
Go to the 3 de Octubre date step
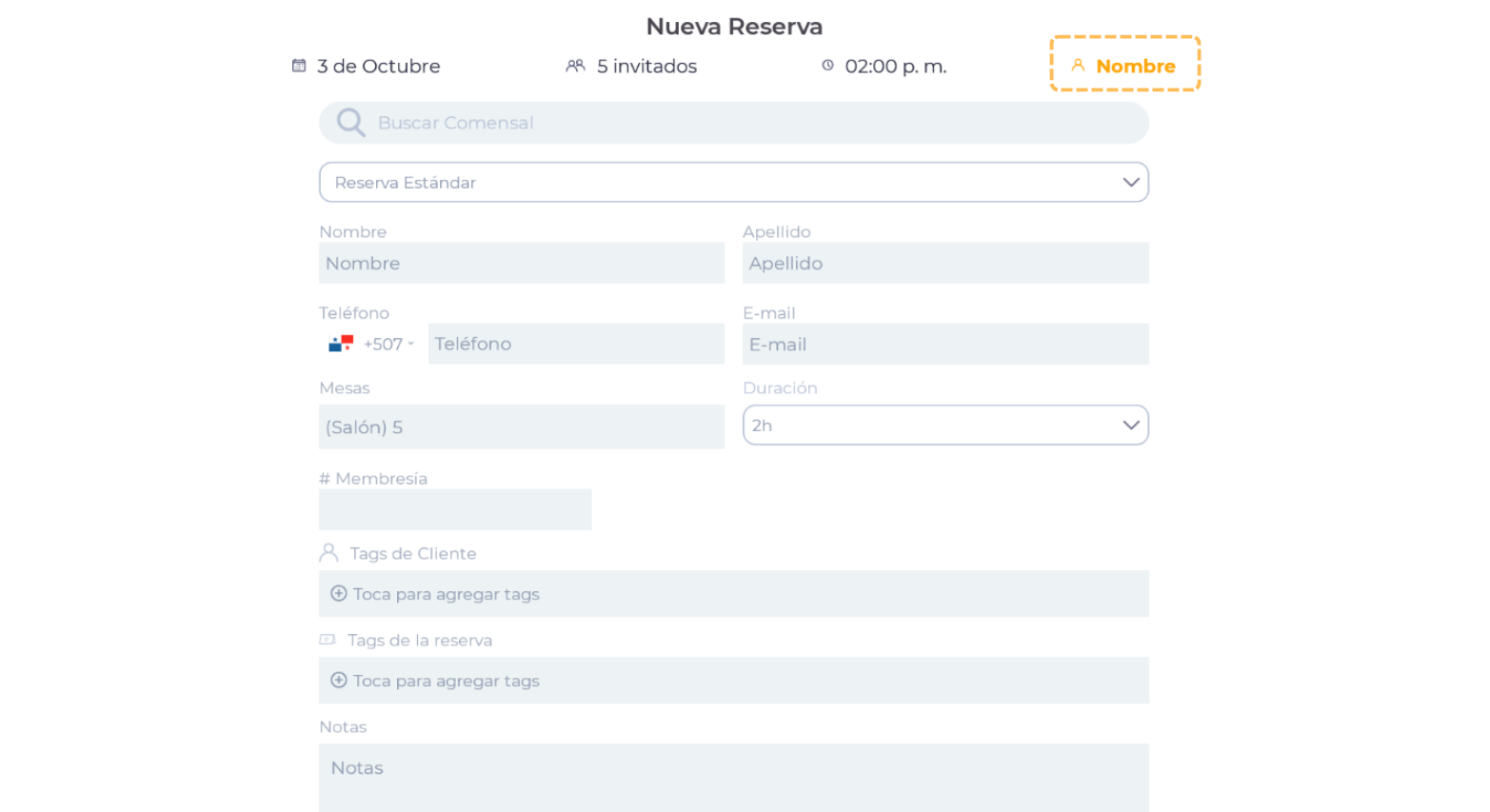click(378, 67)
